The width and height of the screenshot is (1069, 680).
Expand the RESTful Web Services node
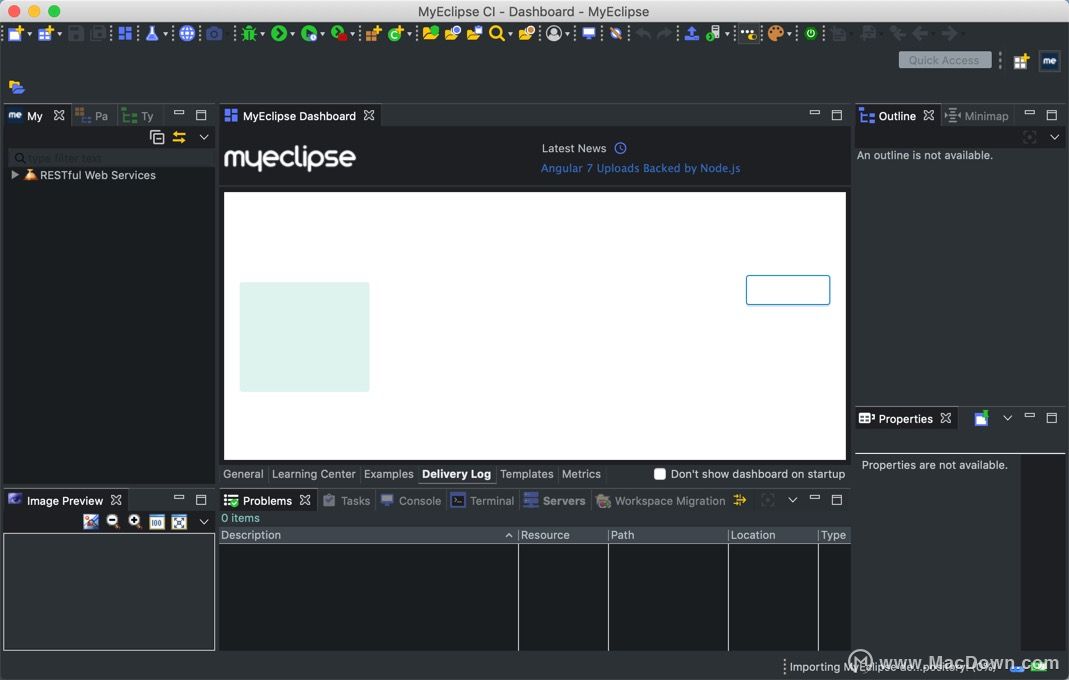click(x=15, y=175)
